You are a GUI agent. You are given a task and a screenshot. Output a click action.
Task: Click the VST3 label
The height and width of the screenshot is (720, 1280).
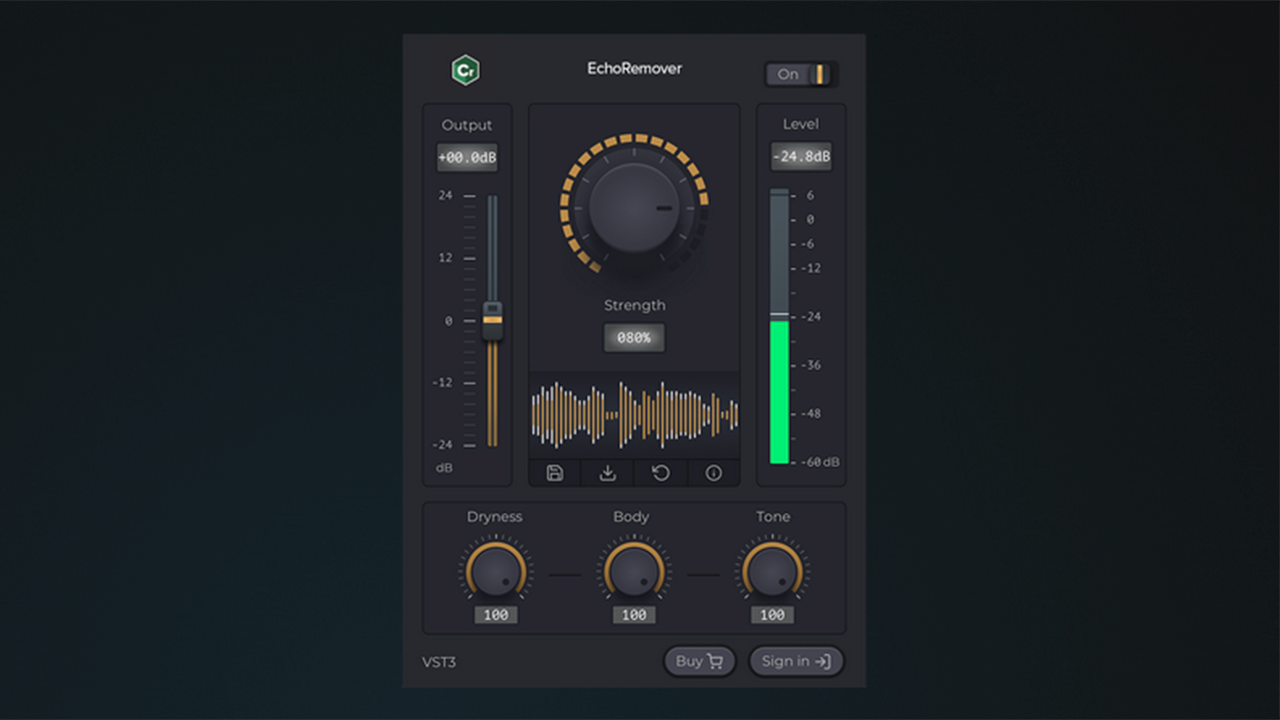tap(439, 662)
